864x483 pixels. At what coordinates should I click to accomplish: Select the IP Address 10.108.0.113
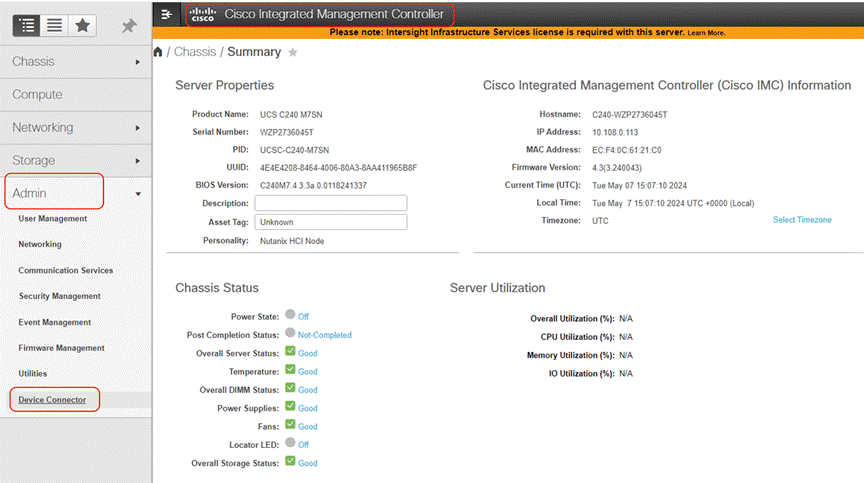[615, 132]
